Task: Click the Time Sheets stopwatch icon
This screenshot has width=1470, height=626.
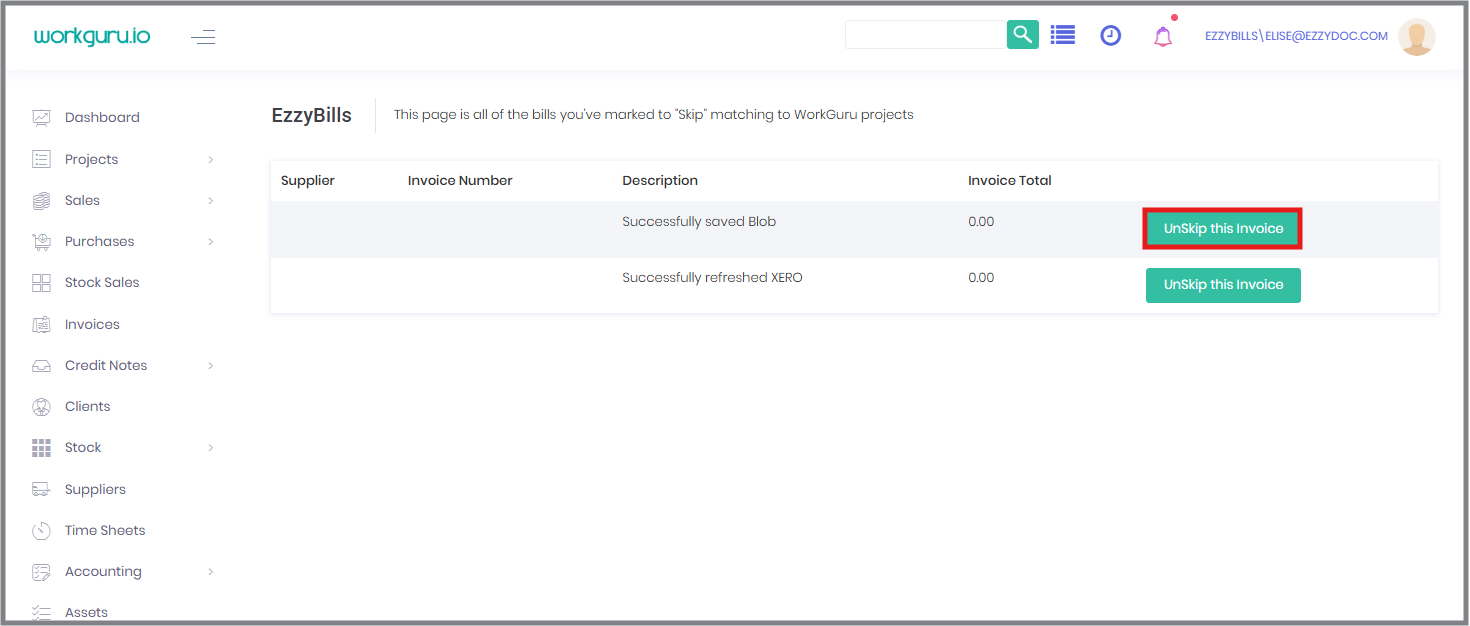Action: (x=41, y=531)
